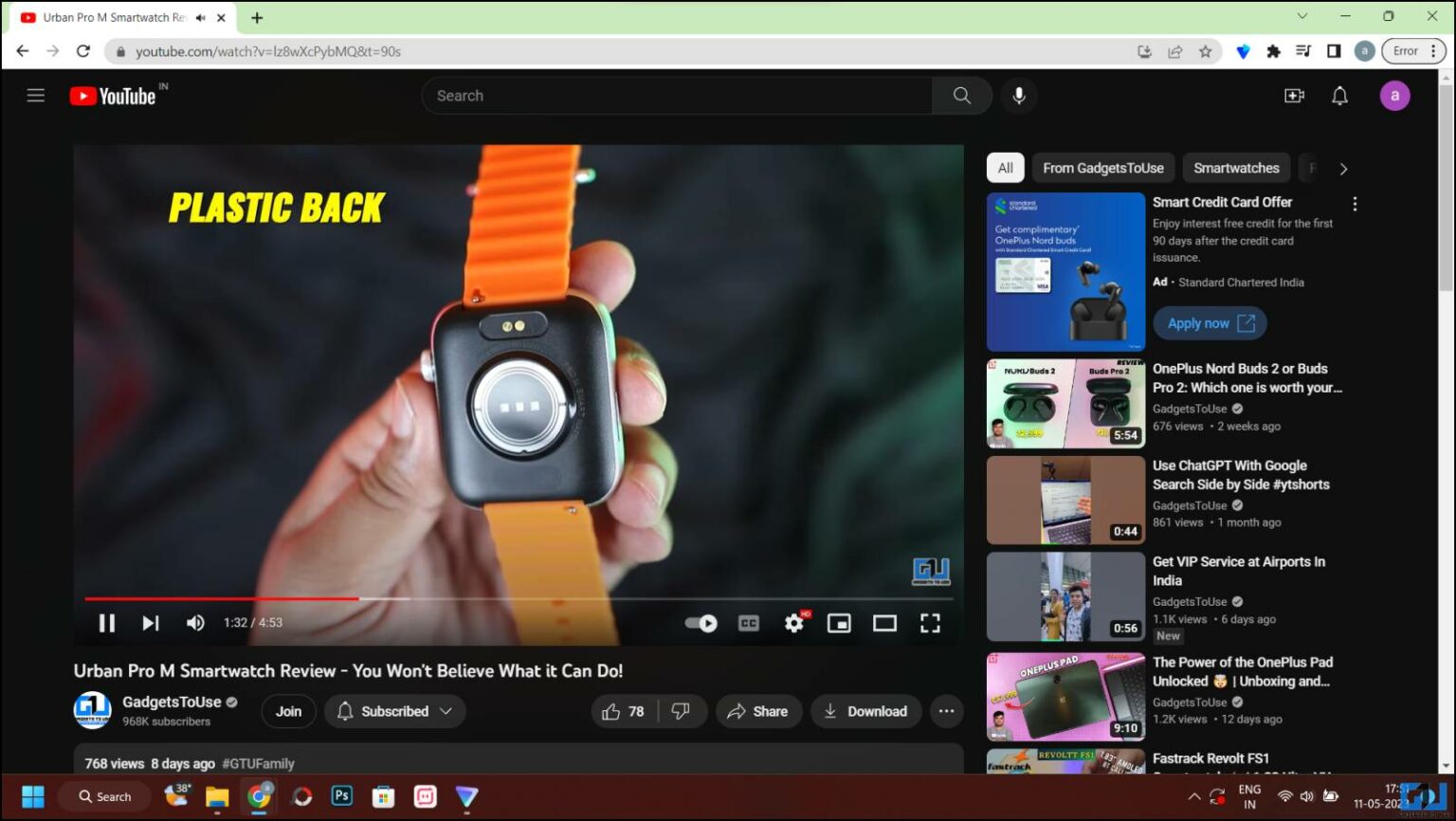Select the Smartwatches filter chip
Viewport: 1456px width, 821px height.
point(1236,168)
